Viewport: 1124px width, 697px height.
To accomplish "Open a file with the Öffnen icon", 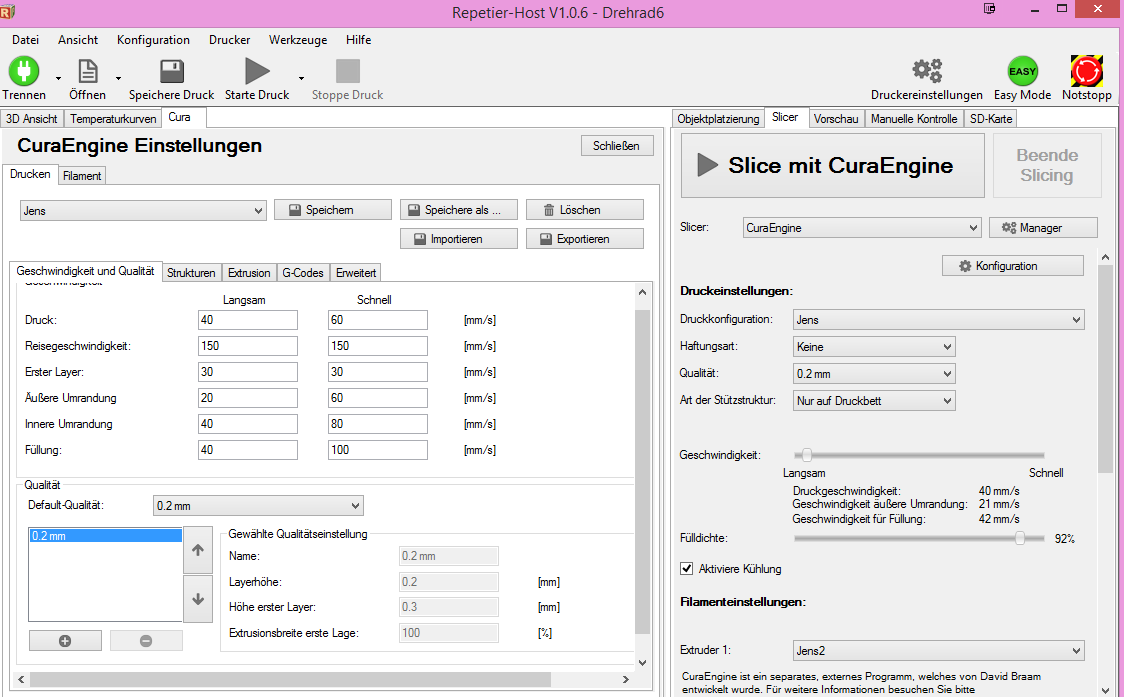I will click(x=87, y=71).
